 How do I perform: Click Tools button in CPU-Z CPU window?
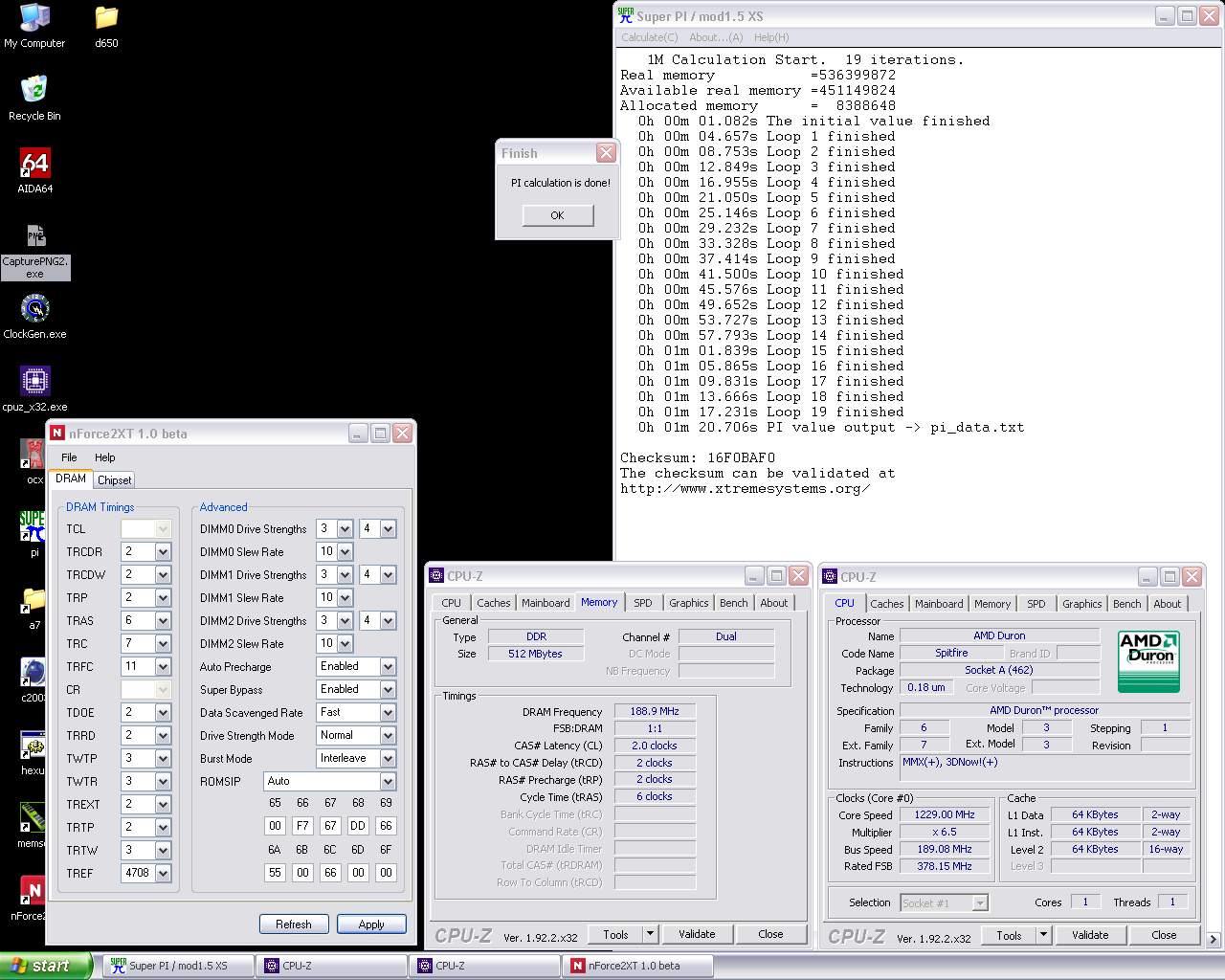pos(1009,936)
